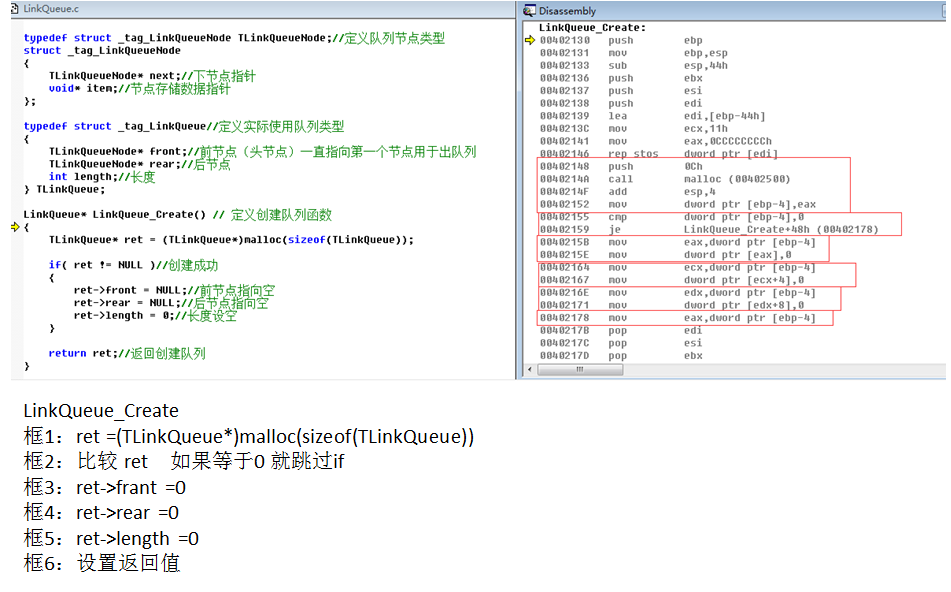Click the 框3 note ret->frant =0
This screenshot has height=592, width=951.
104,487
